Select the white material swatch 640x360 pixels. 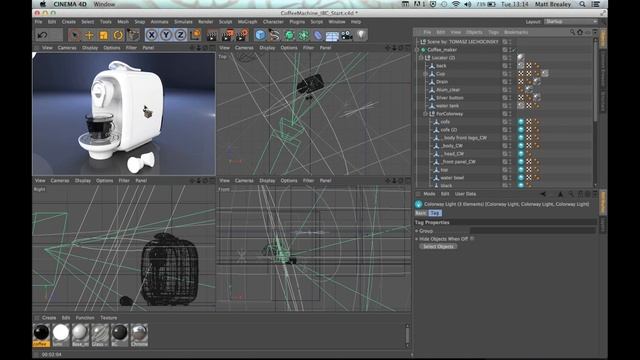click(x=61, y=333)
